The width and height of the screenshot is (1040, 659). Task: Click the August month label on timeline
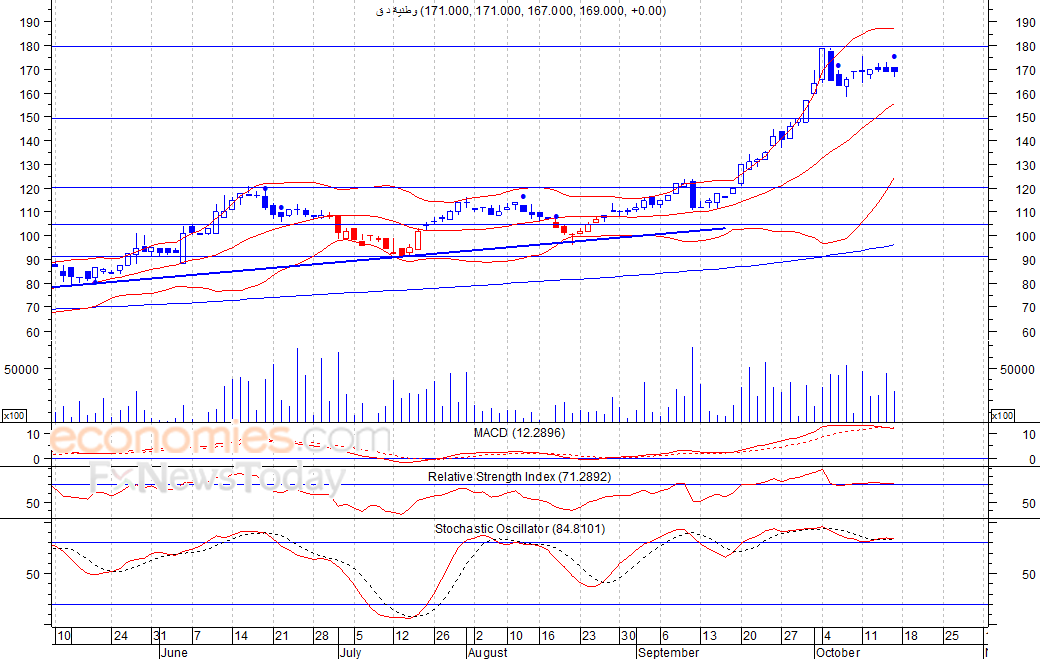488,652
